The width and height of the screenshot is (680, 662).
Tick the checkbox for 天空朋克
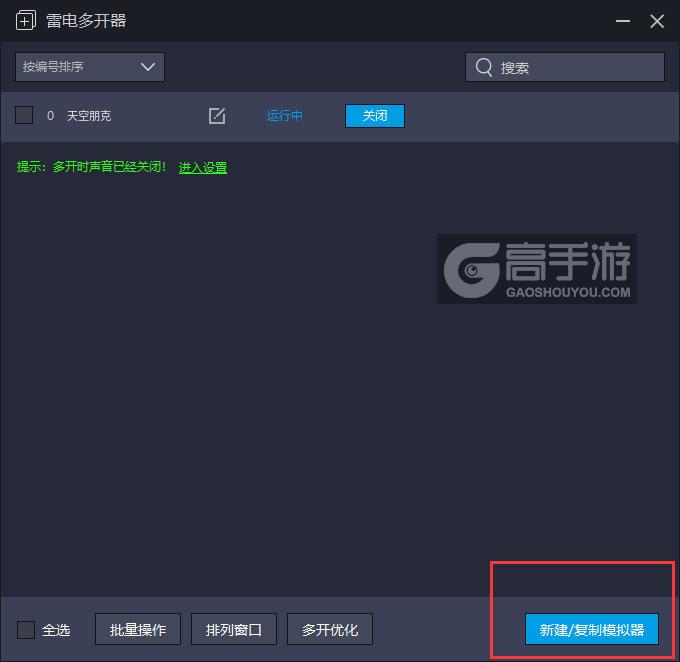point(24,115)
